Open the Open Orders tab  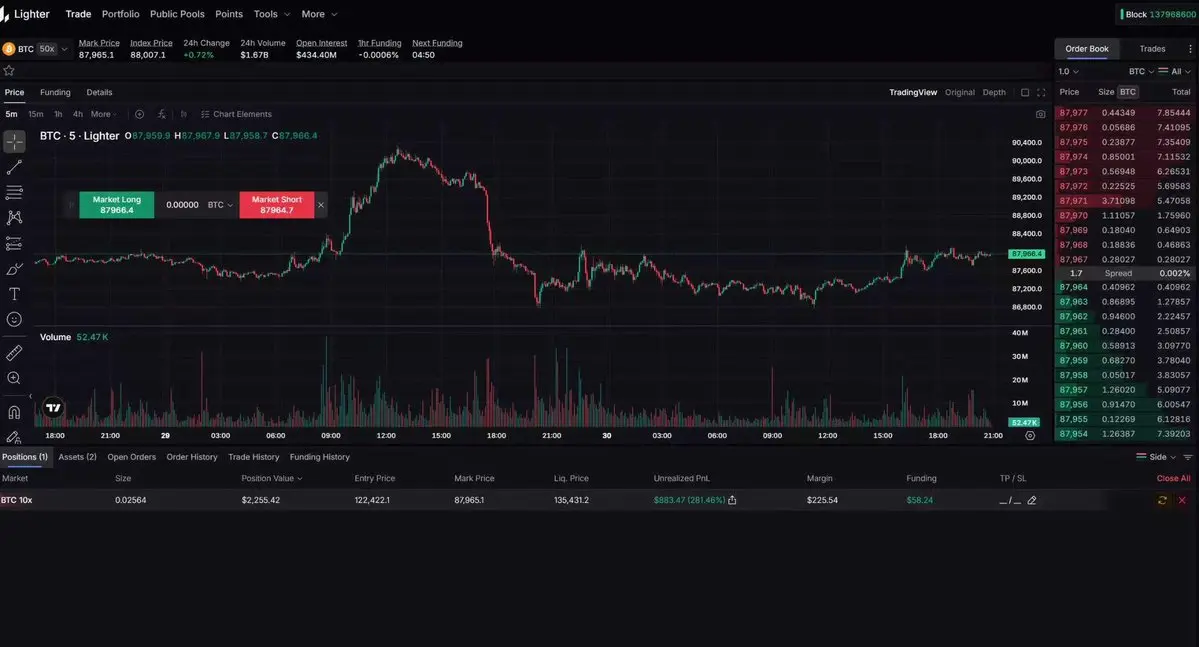click(132, 457)
